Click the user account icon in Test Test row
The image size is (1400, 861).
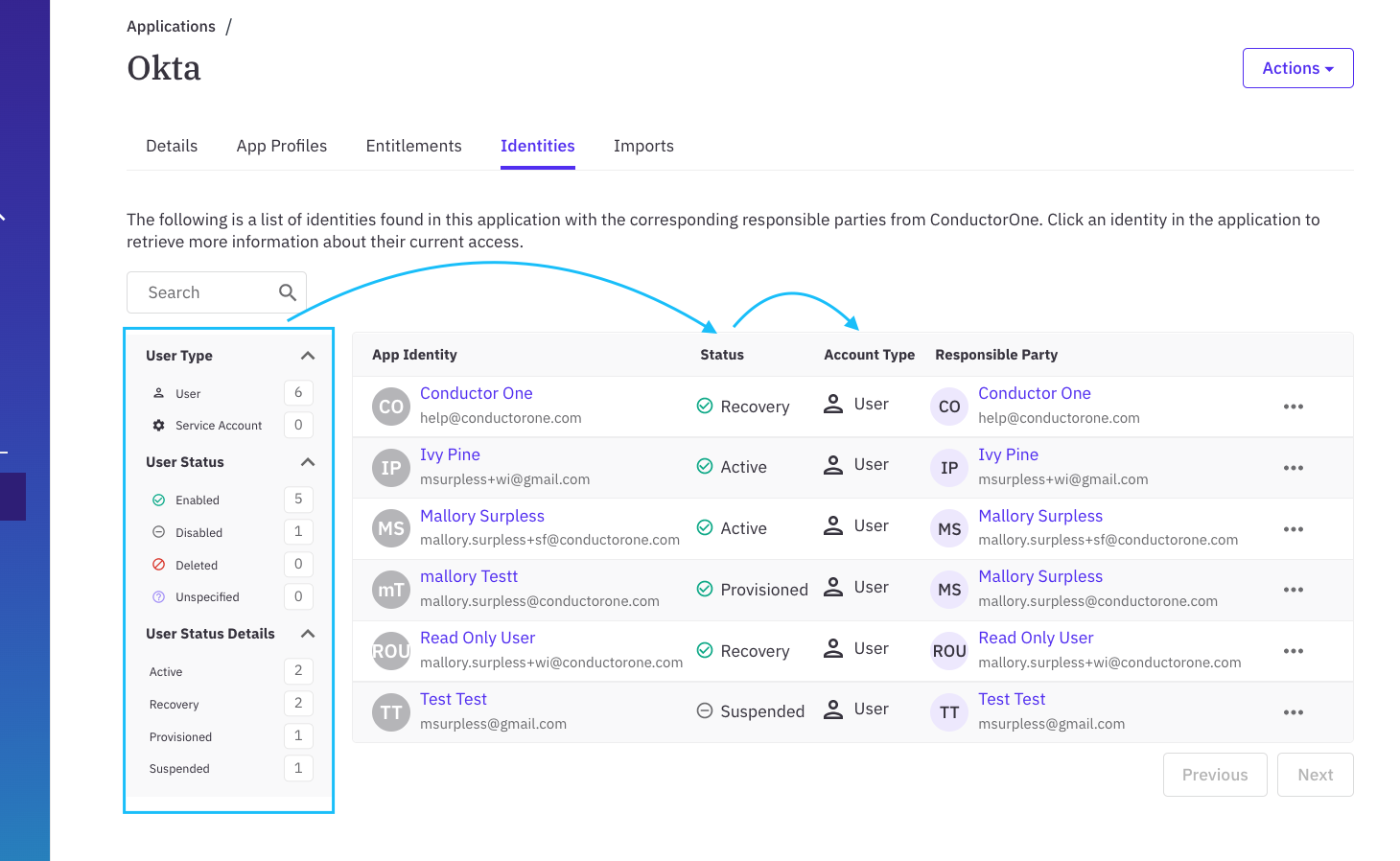pyautogui.click(x=833, y=709)
